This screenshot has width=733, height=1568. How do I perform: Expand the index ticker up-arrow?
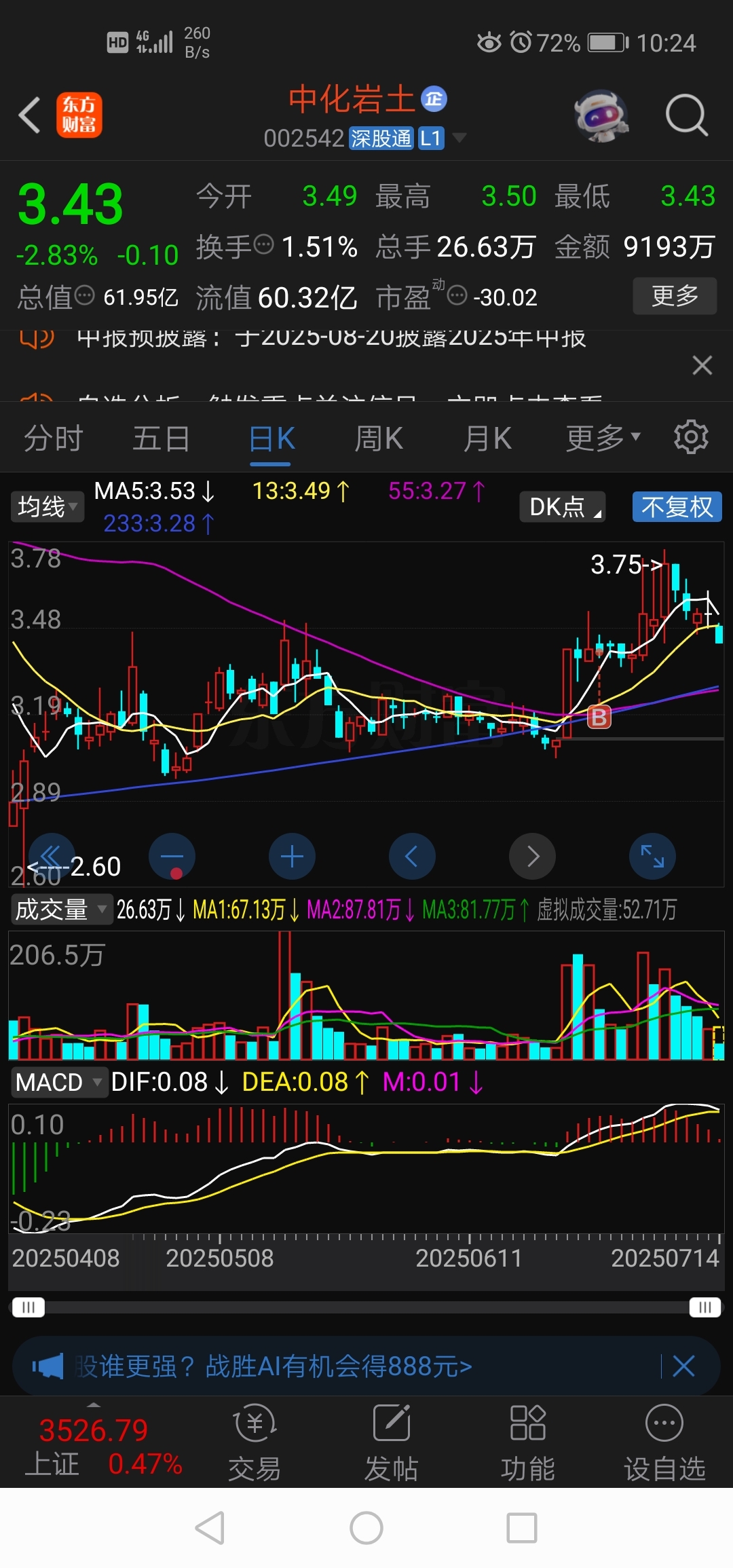[x=94, y=1404]
